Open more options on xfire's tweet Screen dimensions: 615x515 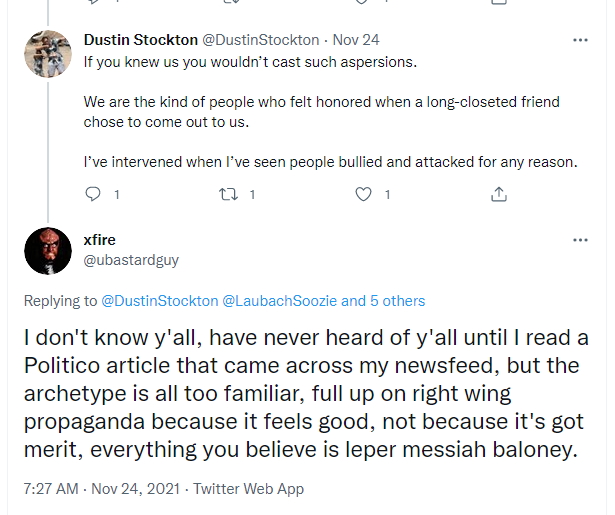580,240
